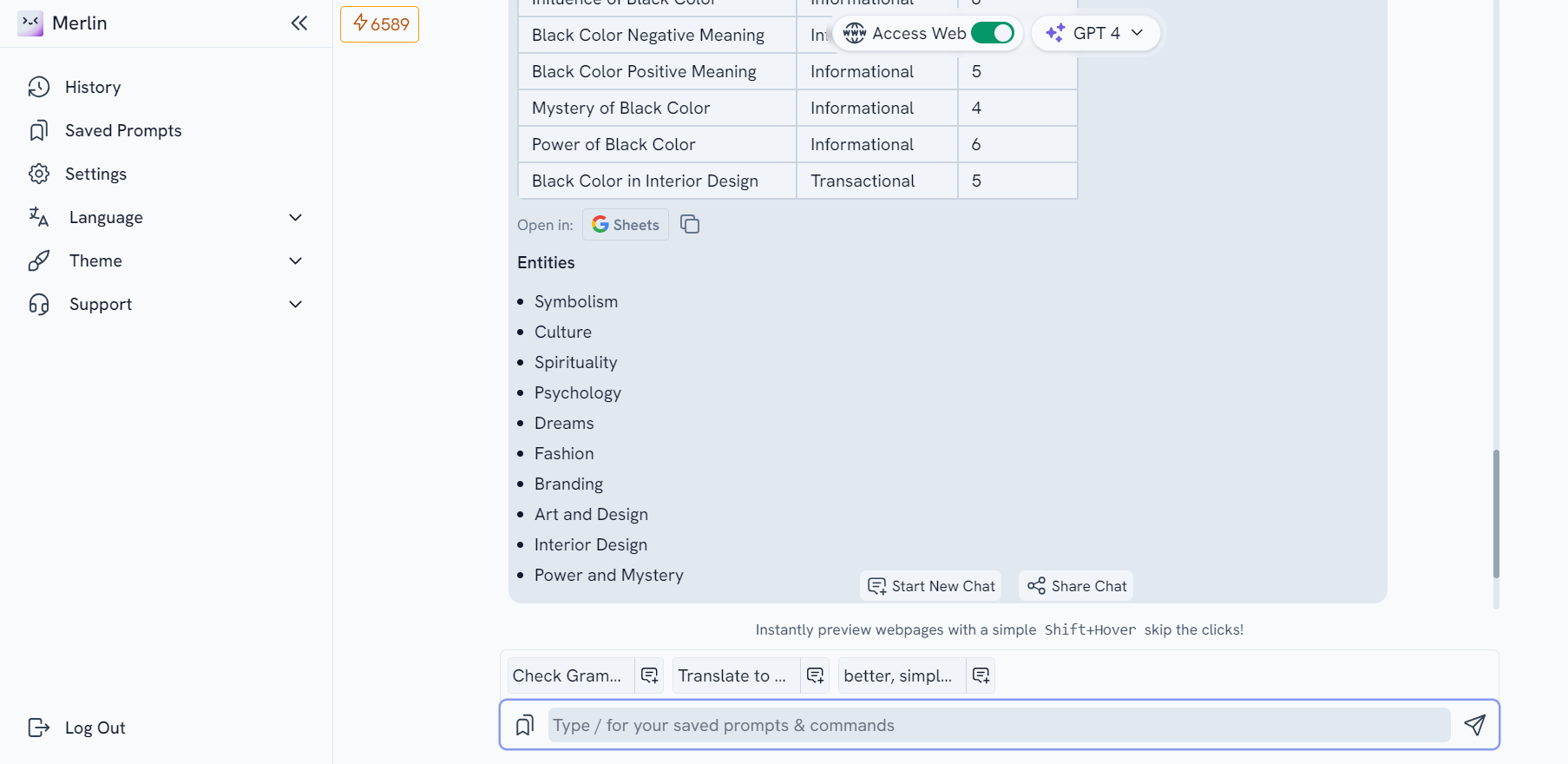Go to Saved Prompts
This screenshot has width=1568, height=764.
point(122,130)
